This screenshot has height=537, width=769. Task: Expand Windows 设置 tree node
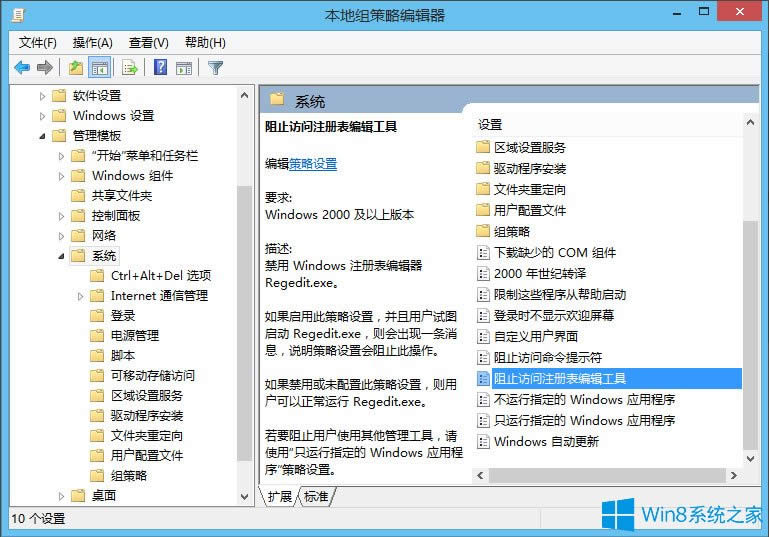click(42, 116)
